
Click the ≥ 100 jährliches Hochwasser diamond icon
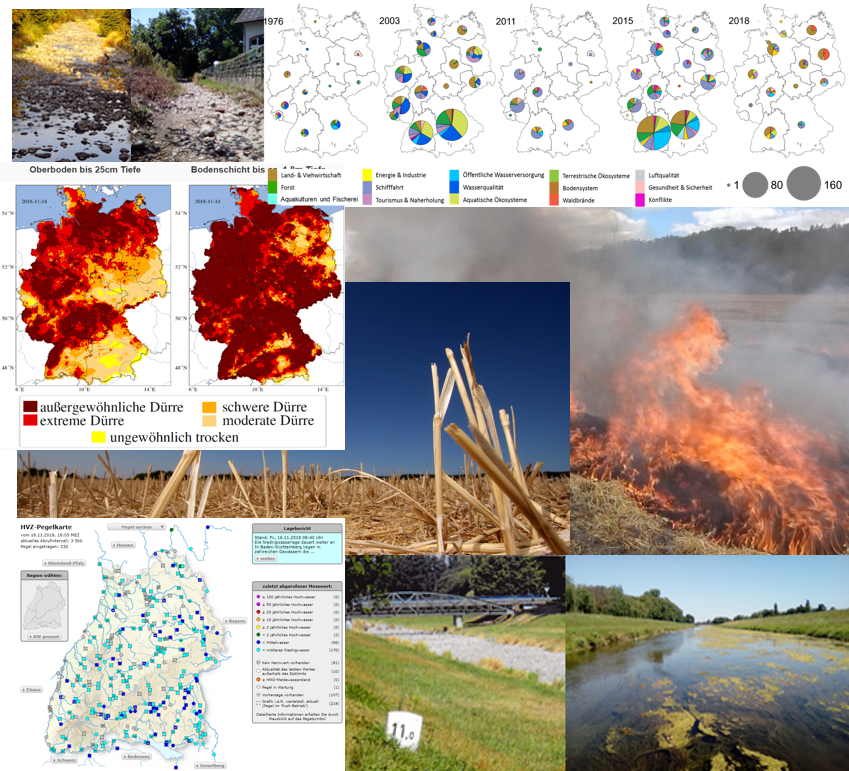click(258, 597)
